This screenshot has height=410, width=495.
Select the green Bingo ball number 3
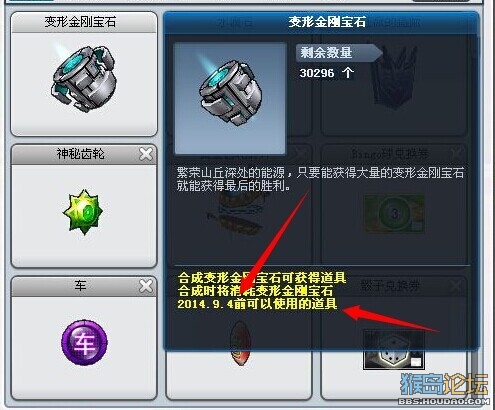pyautogui.click(x=394, y=214)
